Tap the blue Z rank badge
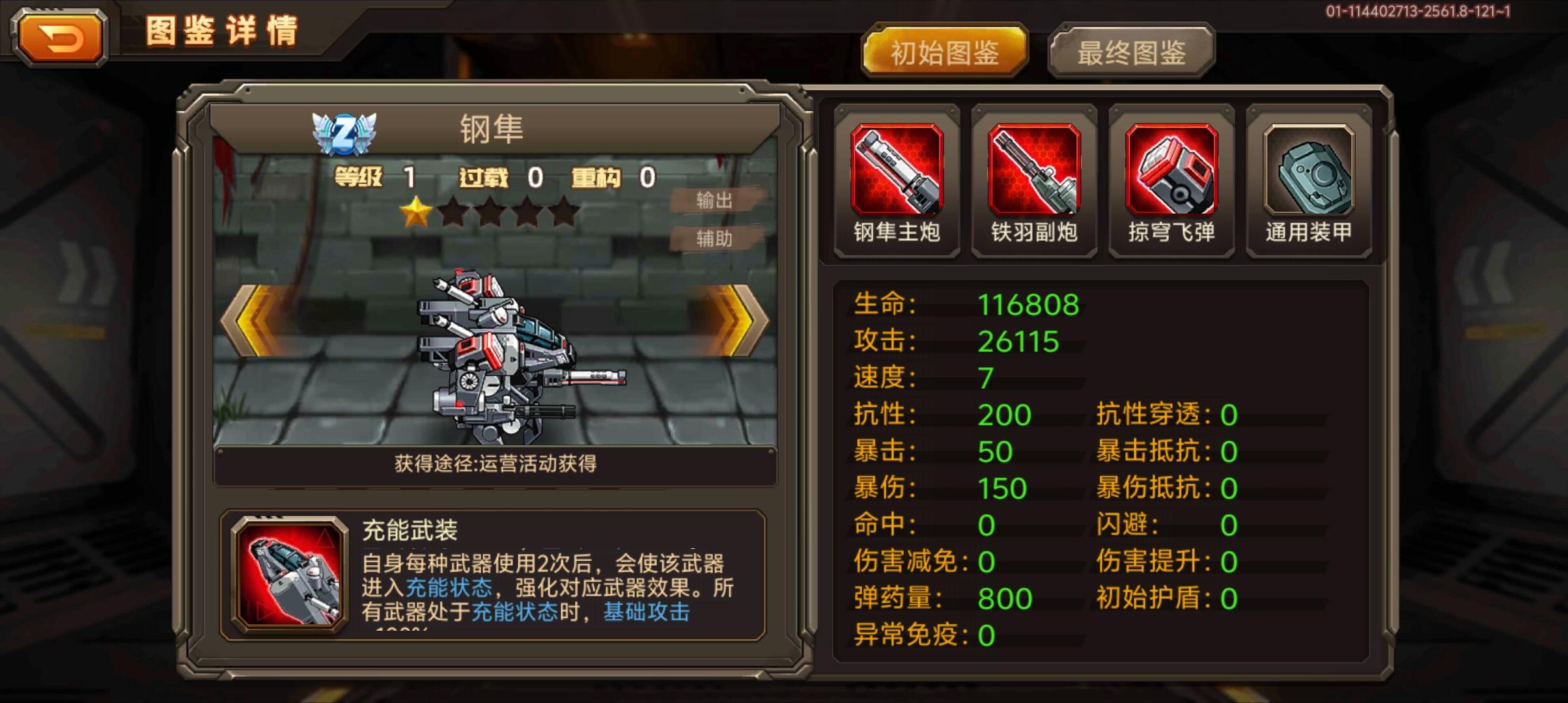Viewport: 1568px width, 703px height. click(344, 133)
